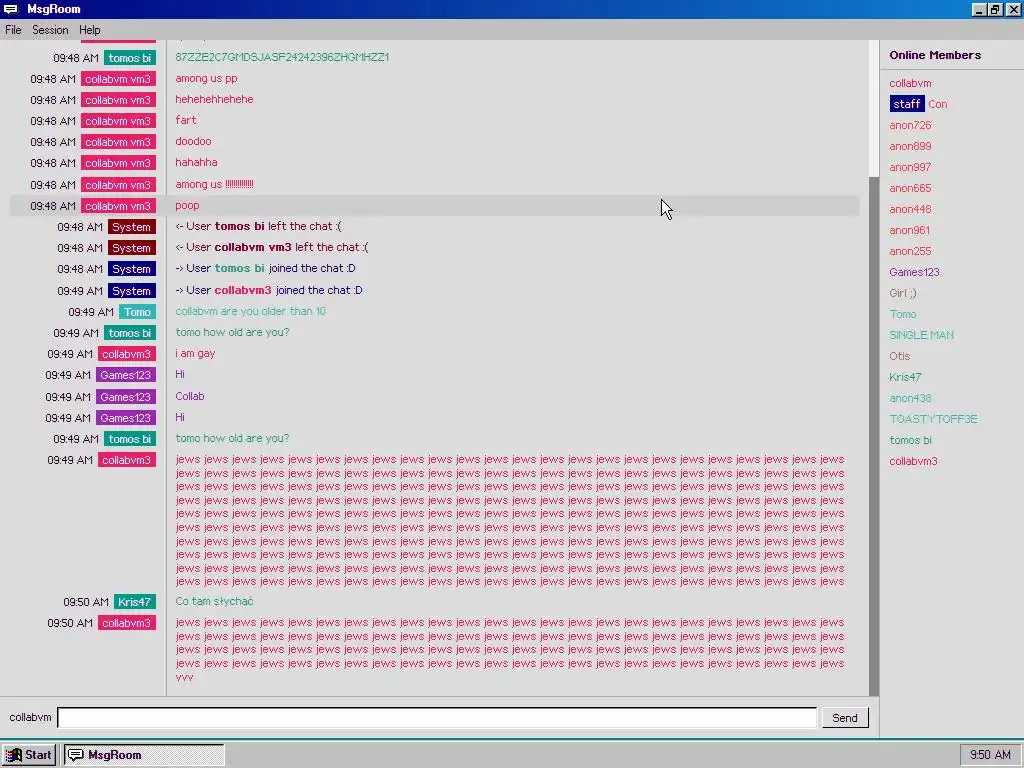Screen dimensions: 1024x768
Task: Select Kris47 in Online Members list
Action: coord(904,377)
